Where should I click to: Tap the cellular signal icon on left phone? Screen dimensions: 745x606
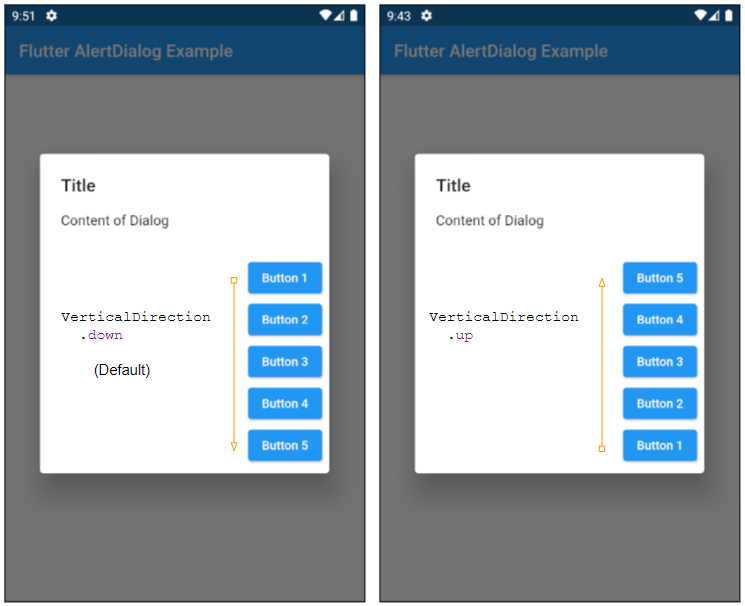[x=339, y=16]
